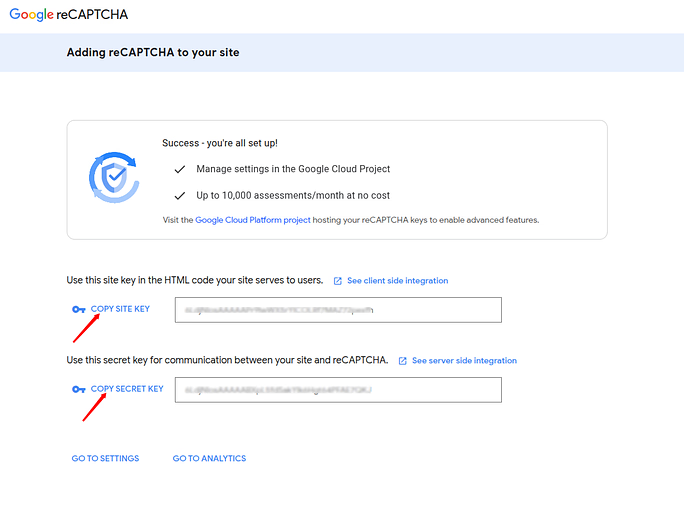Image resolution: width=684 pixels, height=511 pixels.
Task: Click the key icon beside COPY SECRET KEY
Action: (x=79, y=389)
